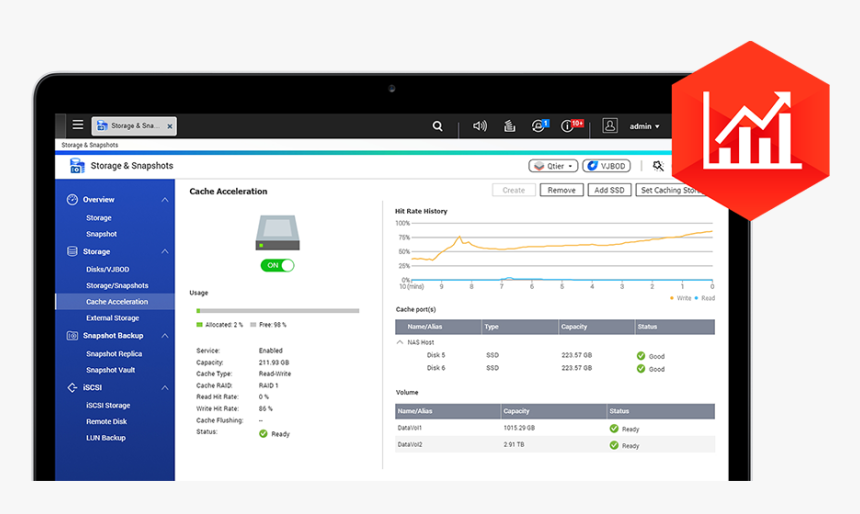This screenshot has width=860, height=514.
Task: Click the Free gray legend square
Action: point(253,325)
